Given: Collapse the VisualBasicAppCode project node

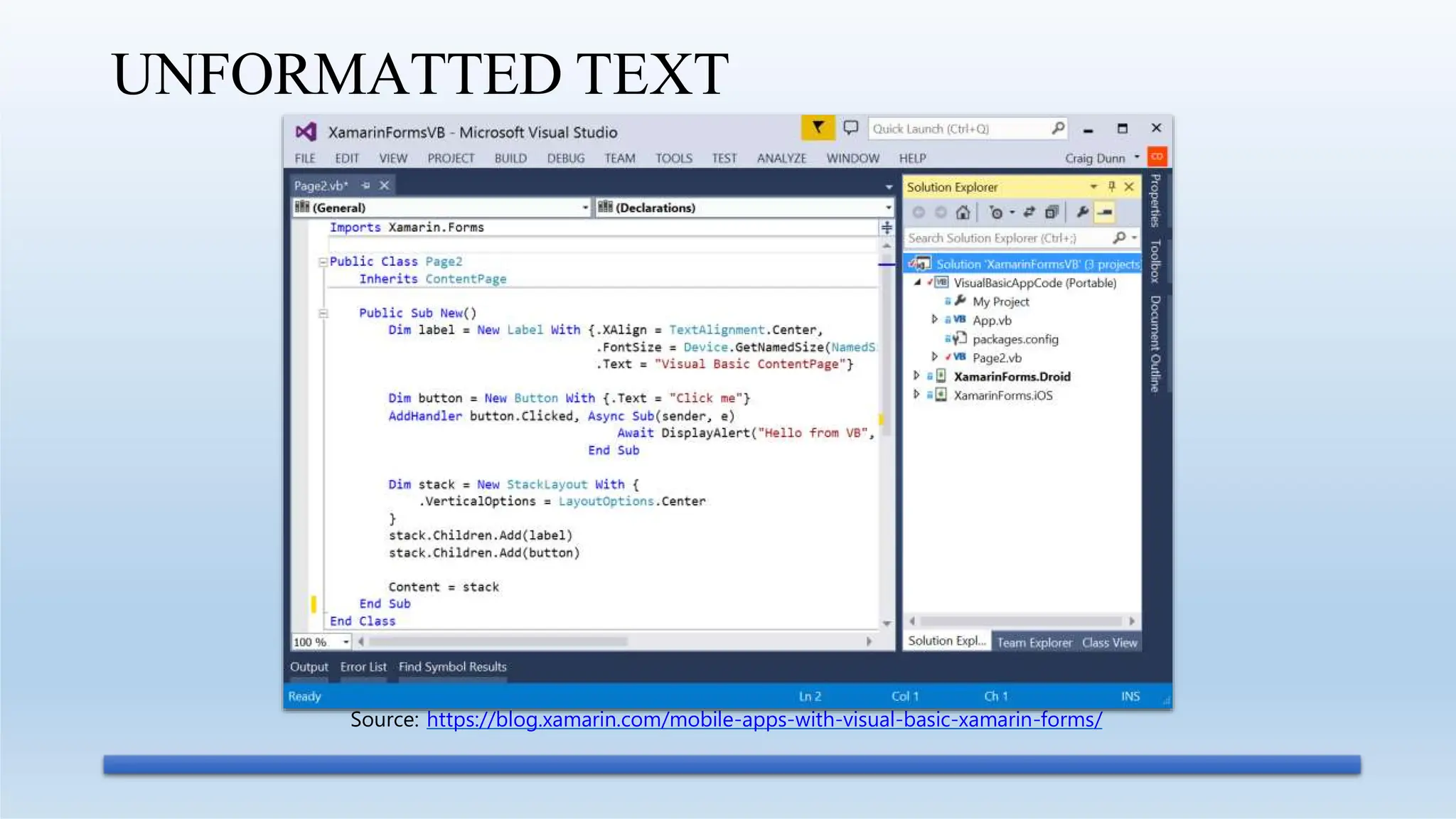Looking at the screenshot, I should (918, 282).
